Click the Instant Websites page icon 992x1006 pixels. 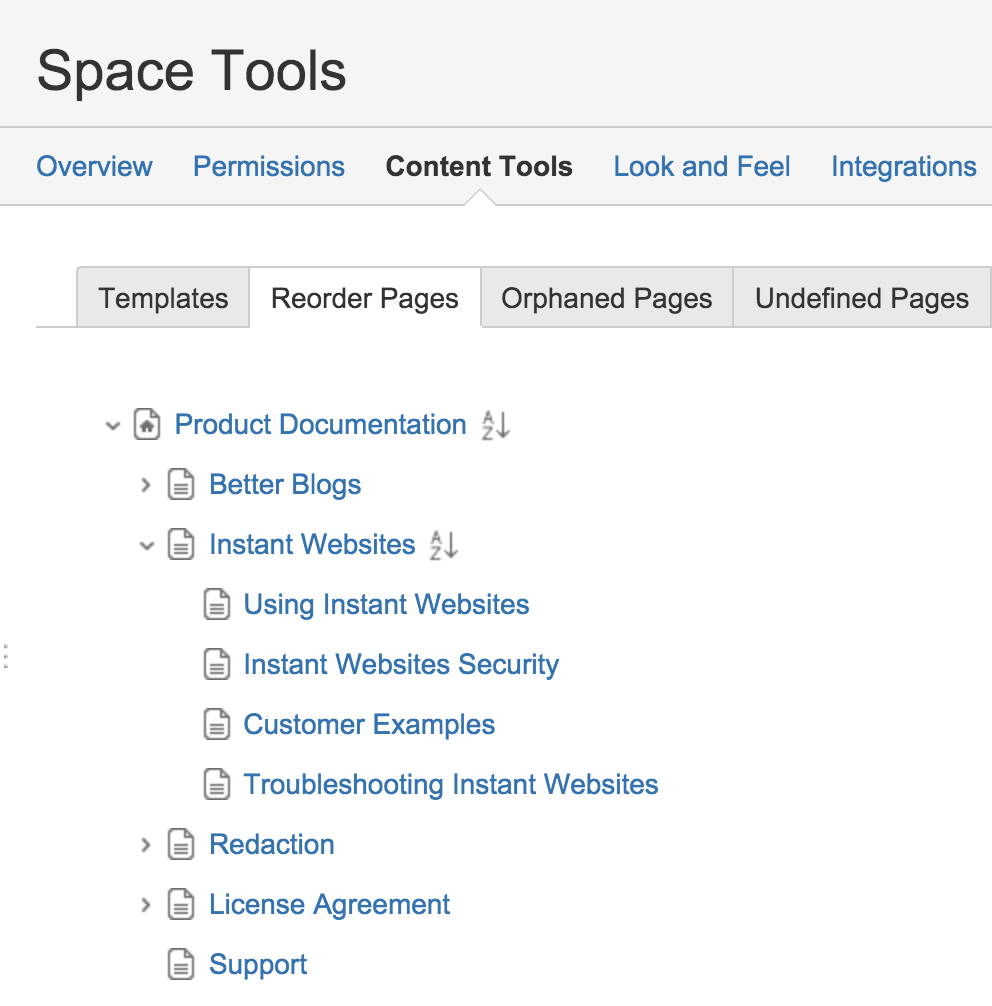tap(181, 545)
